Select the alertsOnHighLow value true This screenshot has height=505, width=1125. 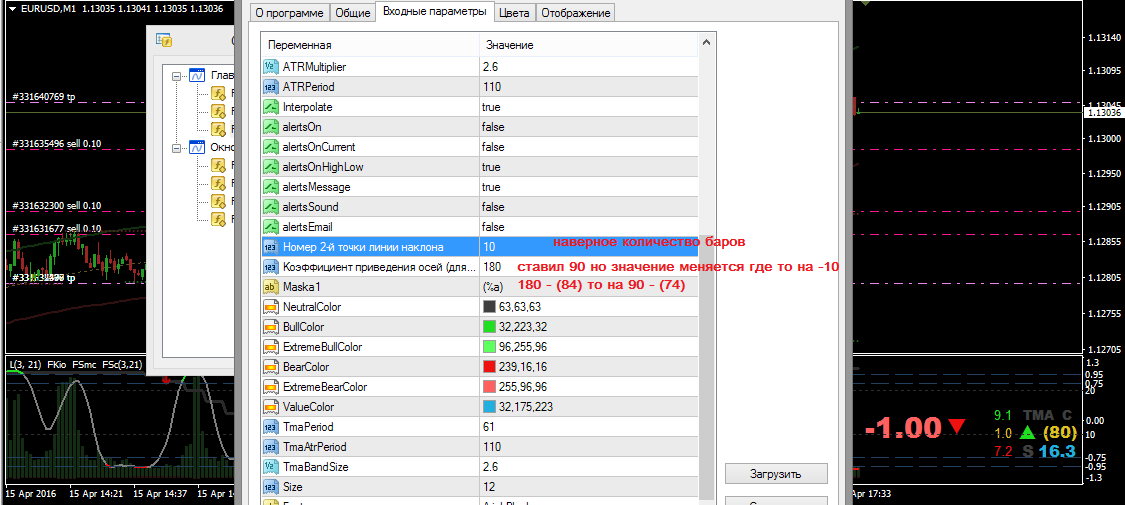[491, 167]
